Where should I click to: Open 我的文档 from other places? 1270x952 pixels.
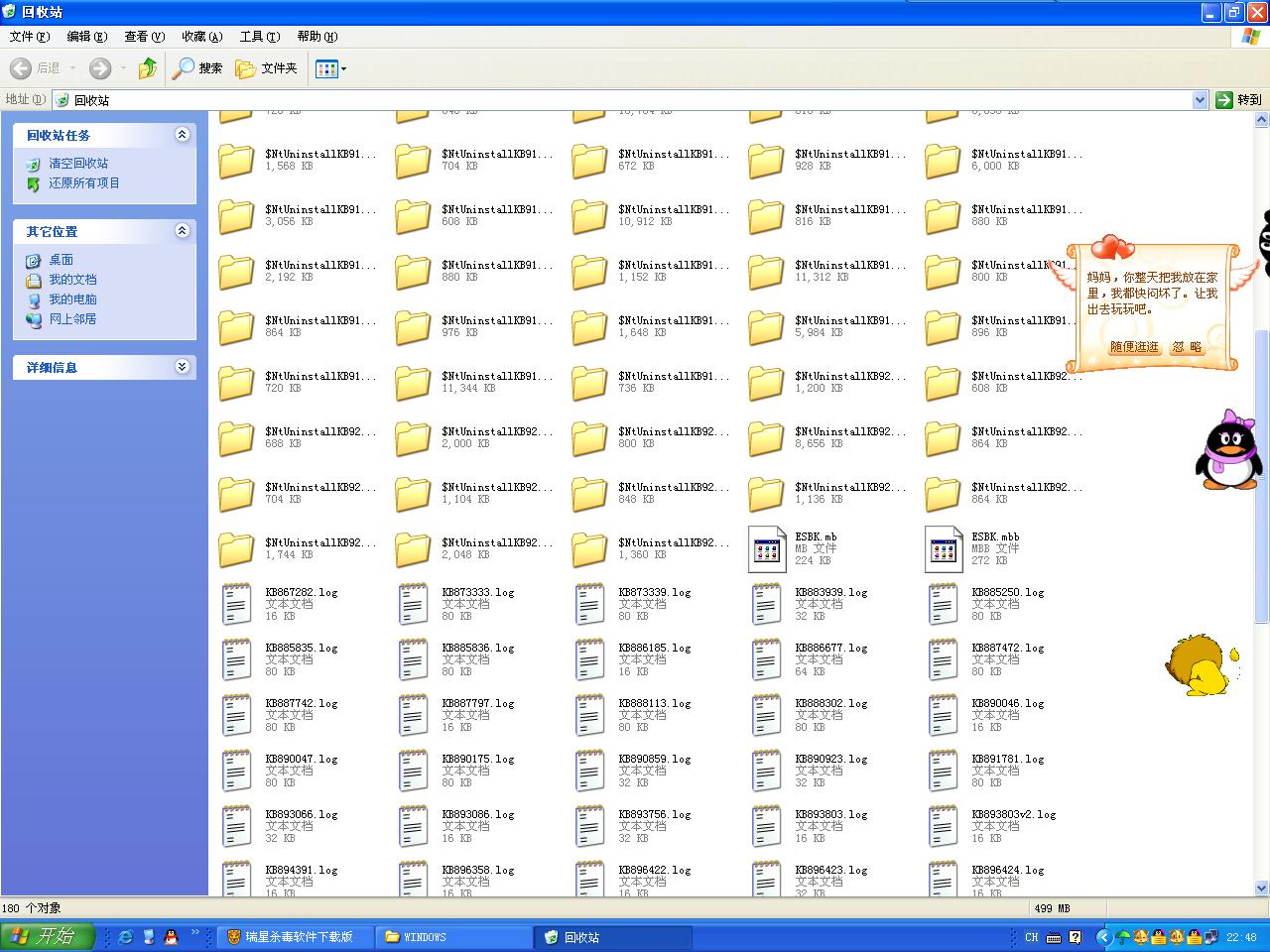coord(72,280)
